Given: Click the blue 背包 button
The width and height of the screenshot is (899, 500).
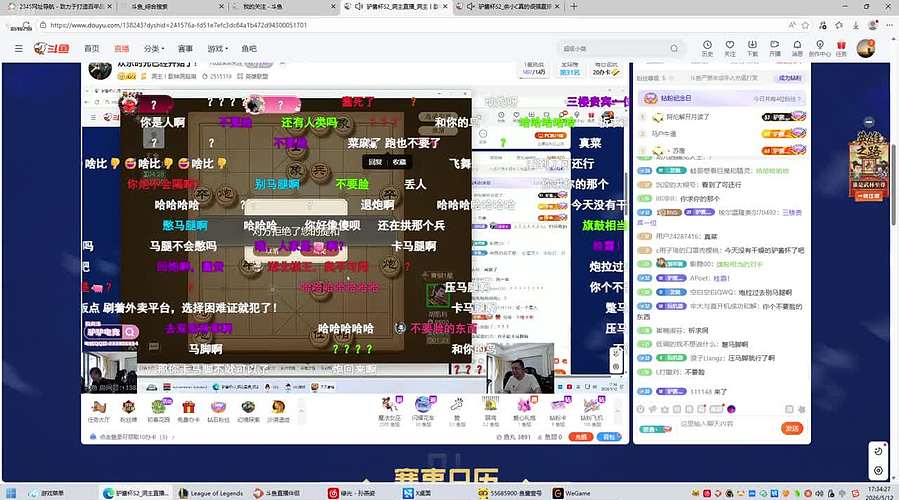Looking at the screenshot, I should [608, 437].
